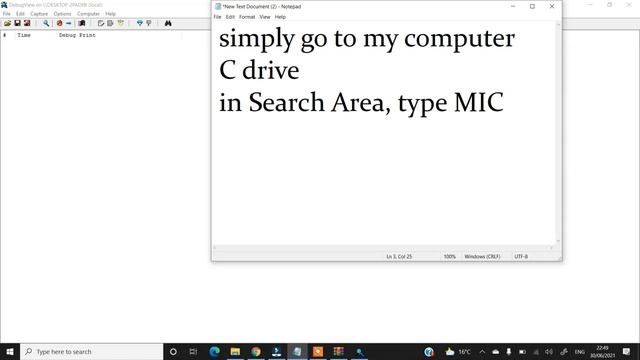Click the Cortana circle icon on taskbar
The image size is (640, 360).
click(173, 351)
